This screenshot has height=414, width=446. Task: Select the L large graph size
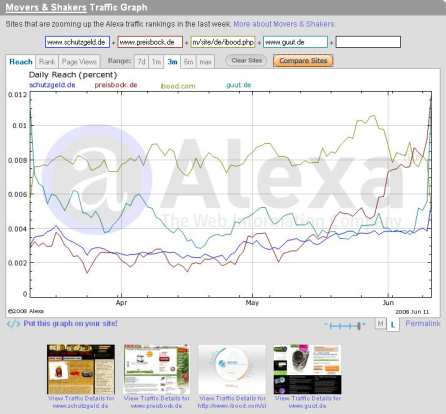(x=393, y=324)
